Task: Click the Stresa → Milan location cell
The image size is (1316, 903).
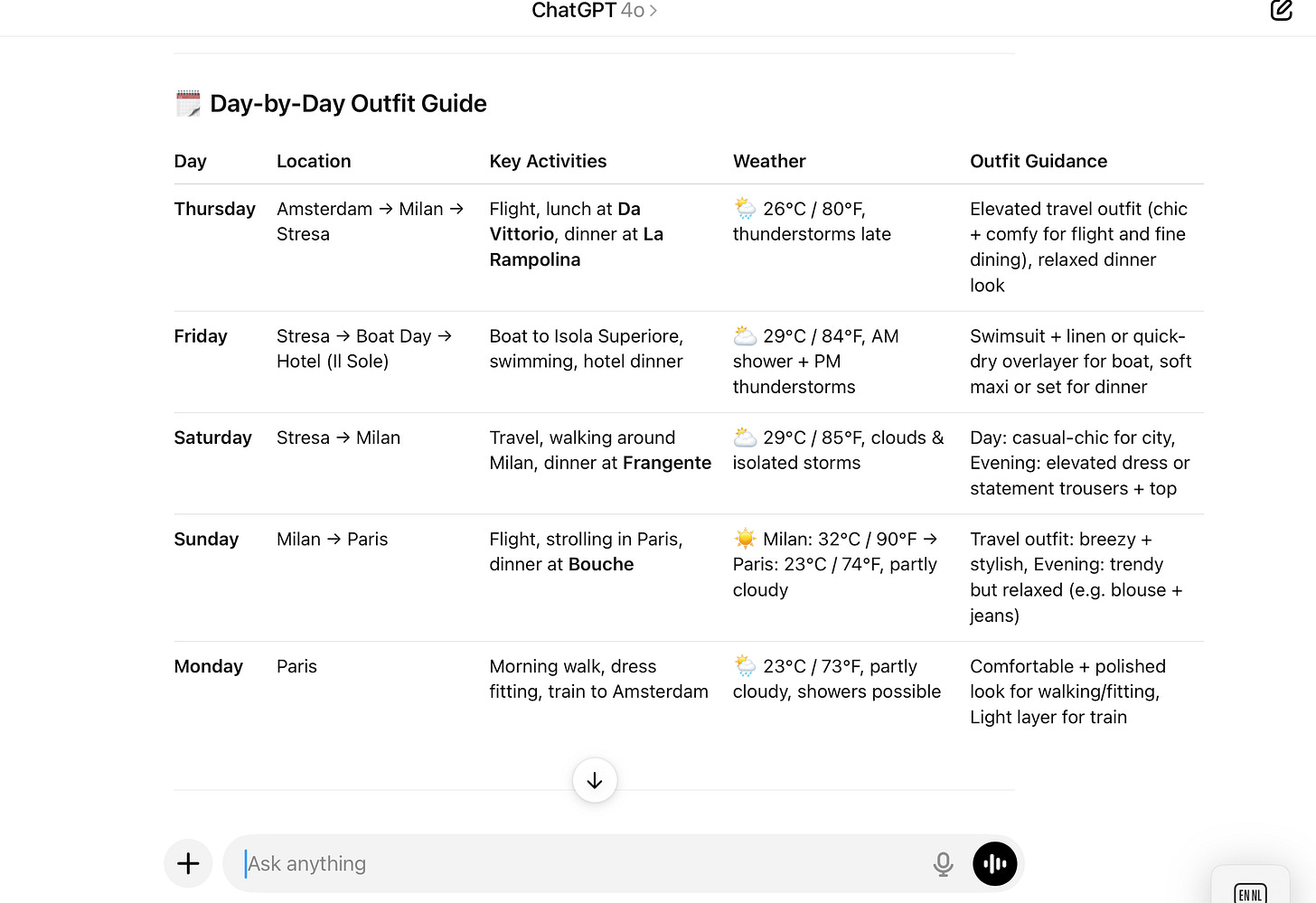Action: 338,437
